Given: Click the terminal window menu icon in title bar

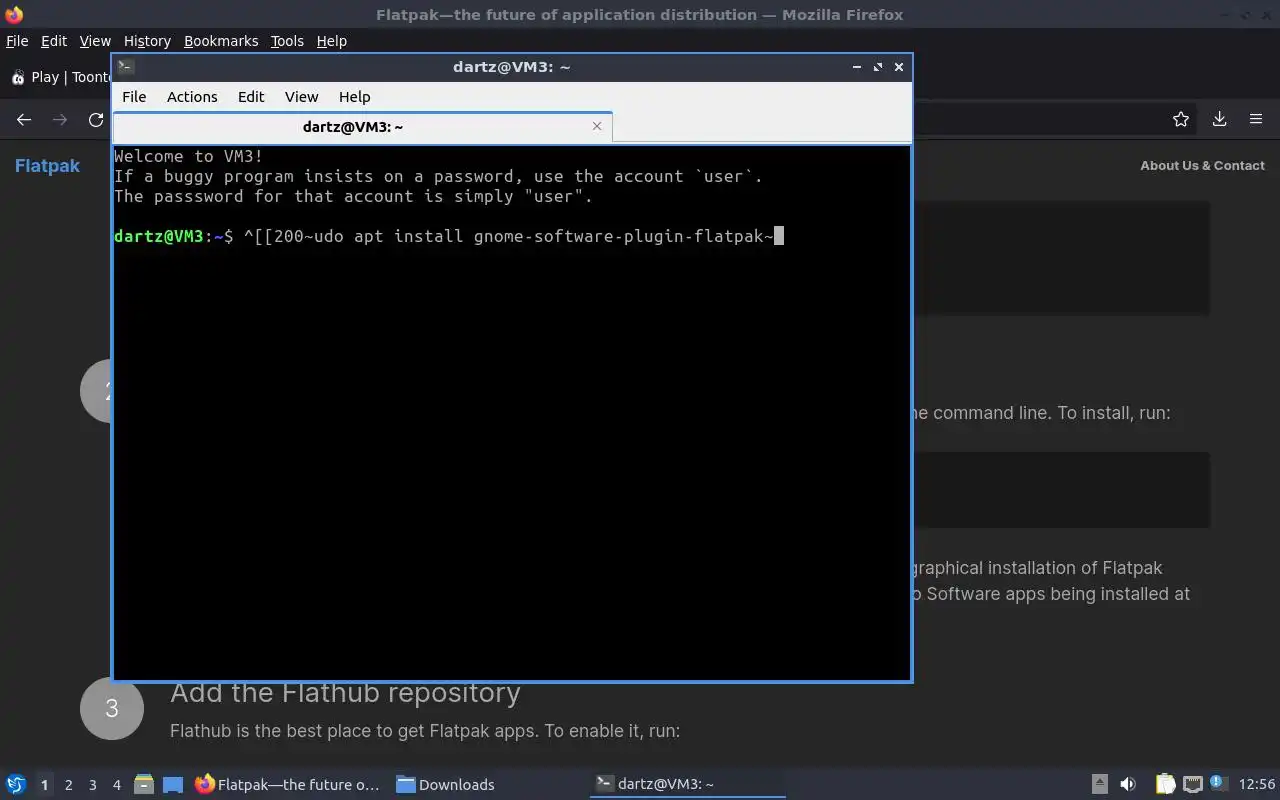Looking at the screenshot, I should click(x=126, y=67).
